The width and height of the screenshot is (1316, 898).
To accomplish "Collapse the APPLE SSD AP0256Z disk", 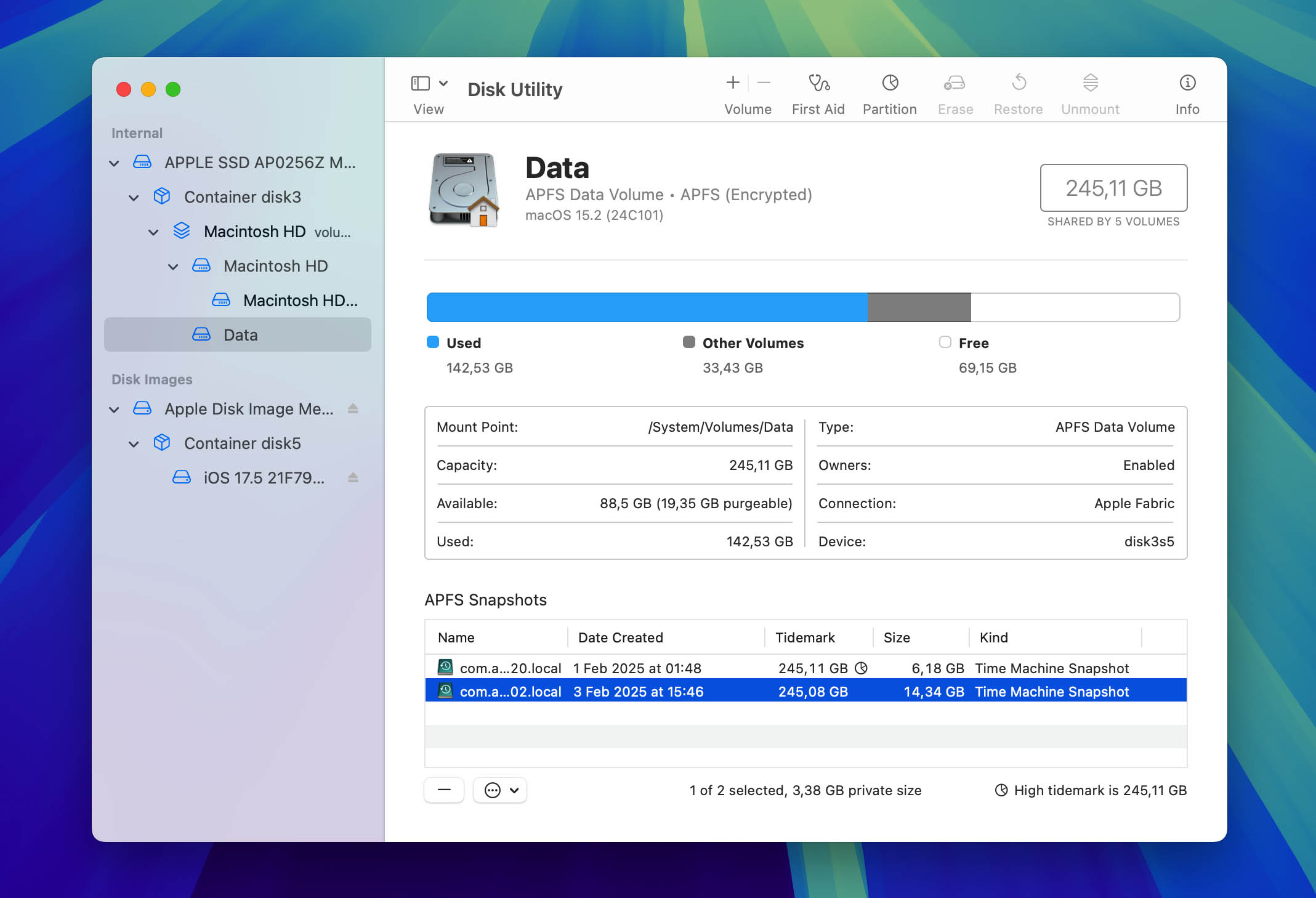I will [114, 163].
